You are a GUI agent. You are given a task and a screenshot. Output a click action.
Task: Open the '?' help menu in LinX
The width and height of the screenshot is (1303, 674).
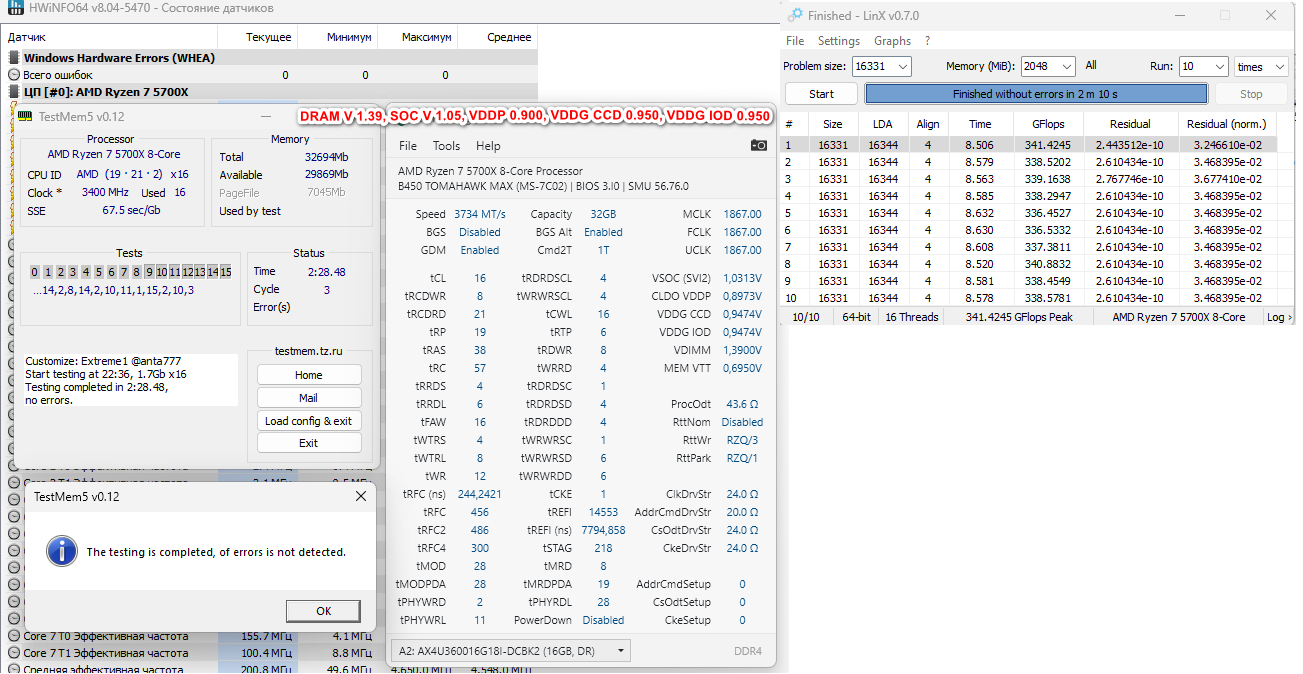pos(927,41)
